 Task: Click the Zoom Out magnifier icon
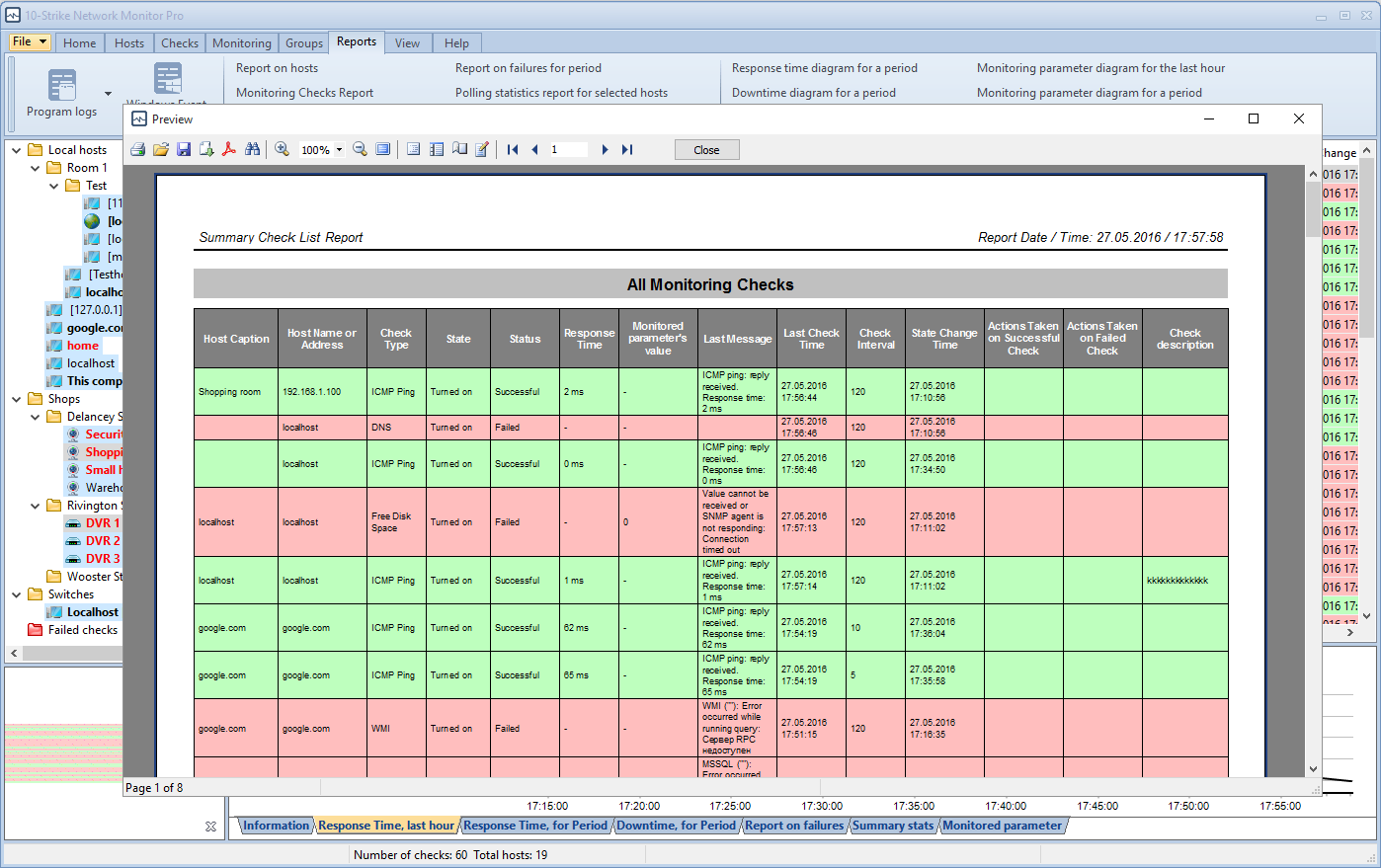click(361, 149)
